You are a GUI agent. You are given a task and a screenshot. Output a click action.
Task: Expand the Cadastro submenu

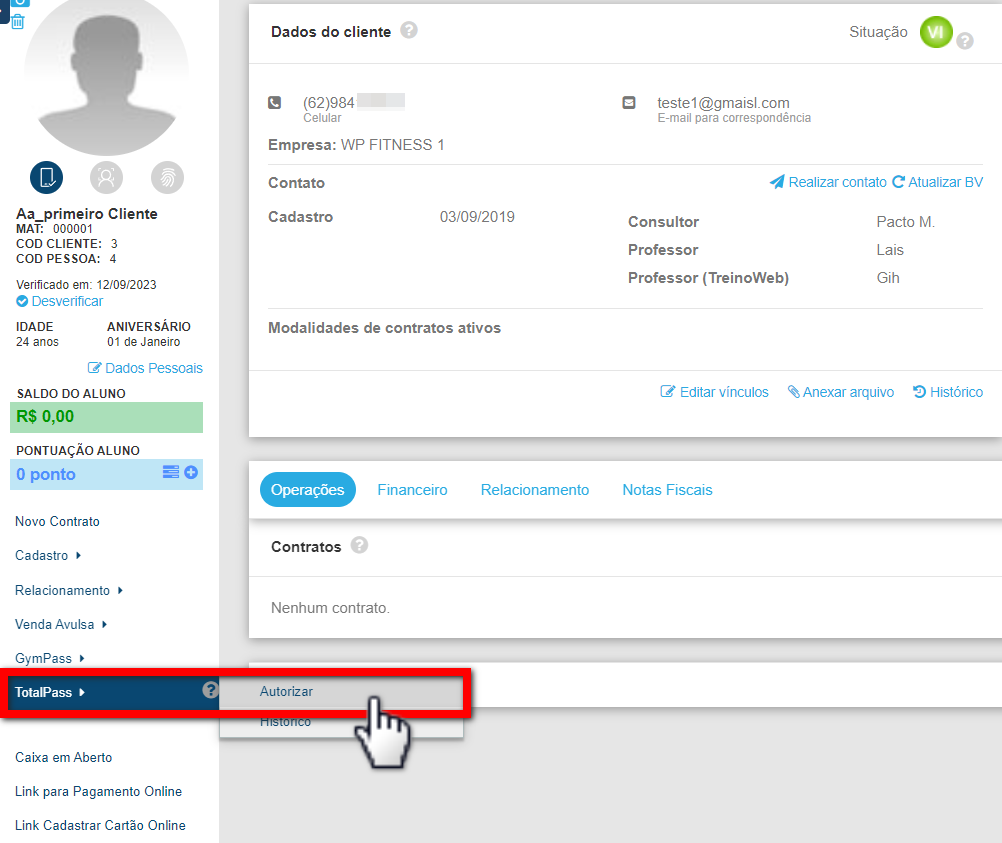(47, 555)
